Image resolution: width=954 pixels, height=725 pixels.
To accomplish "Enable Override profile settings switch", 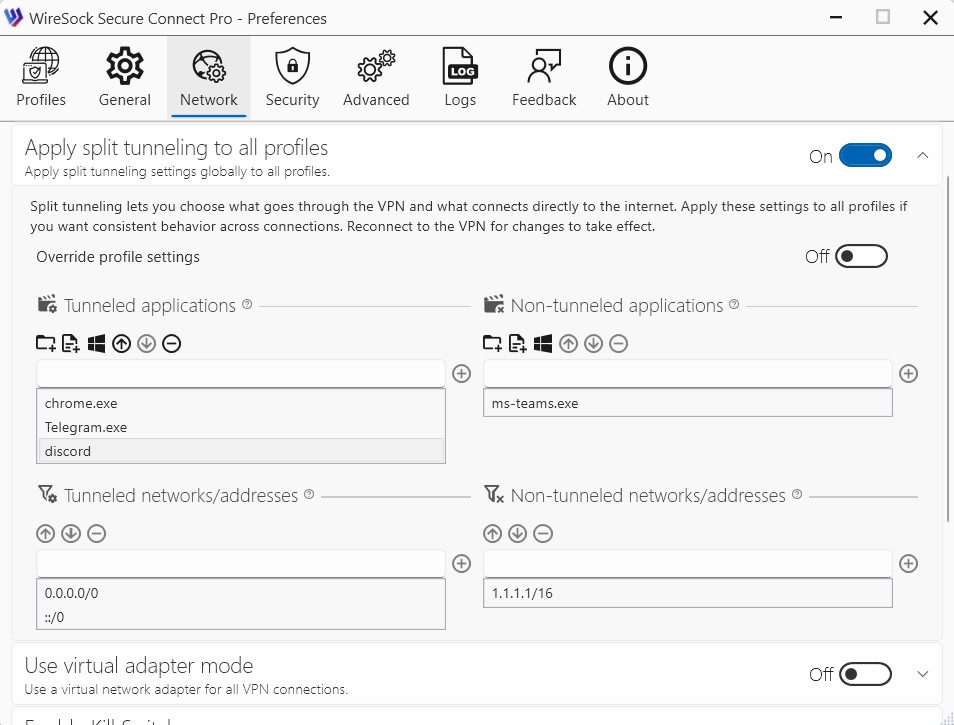I will [x=861, y=257].
